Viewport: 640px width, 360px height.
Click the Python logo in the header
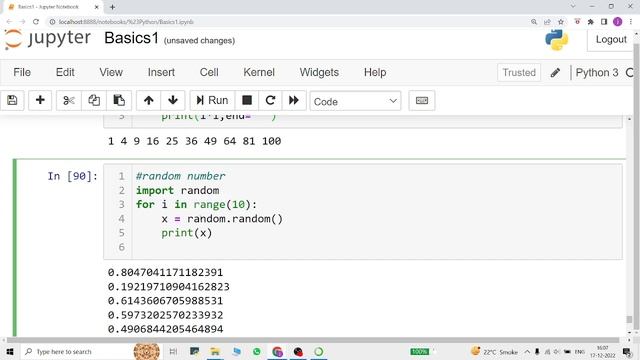[556, 40]
